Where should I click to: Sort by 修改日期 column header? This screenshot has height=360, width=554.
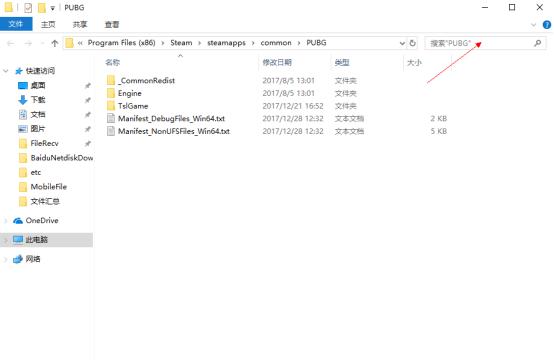point(277,63)
